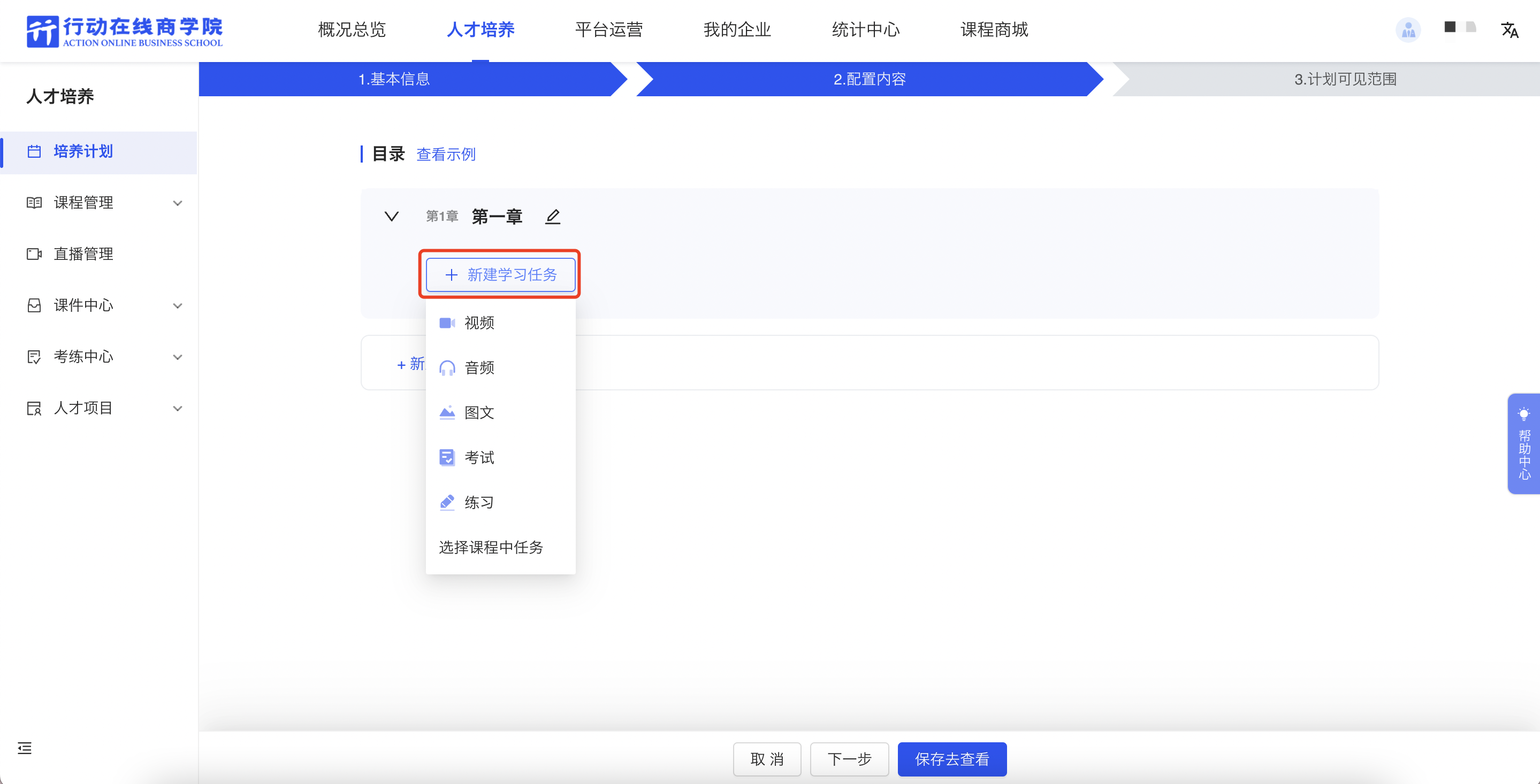1540x784 pixels.
Task: Choose 考试 from the task type menu
Action: [500, 458]
